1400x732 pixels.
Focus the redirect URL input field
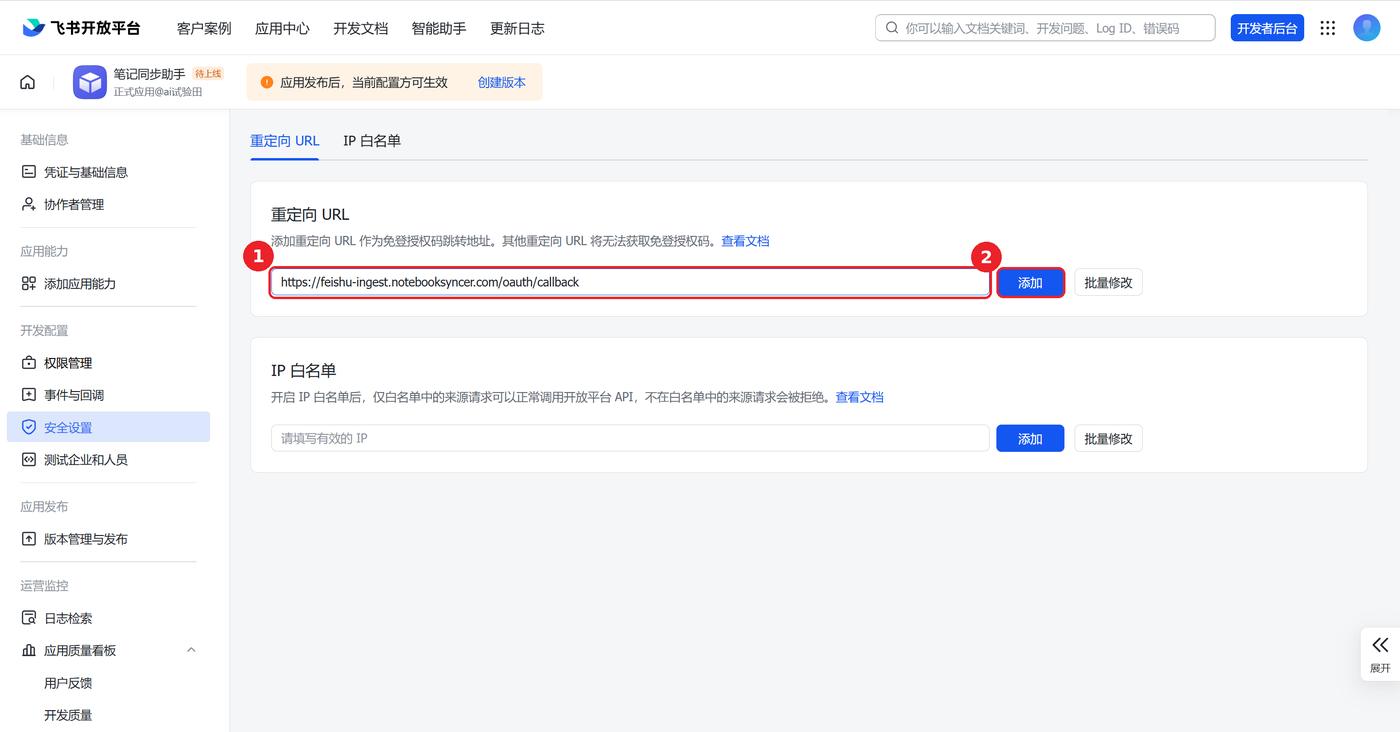(x=630, y=282)
